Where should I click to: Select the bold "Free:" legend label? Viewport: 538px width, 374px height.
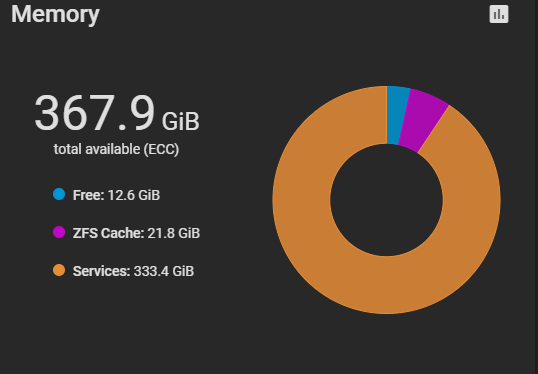pos(88,195)
